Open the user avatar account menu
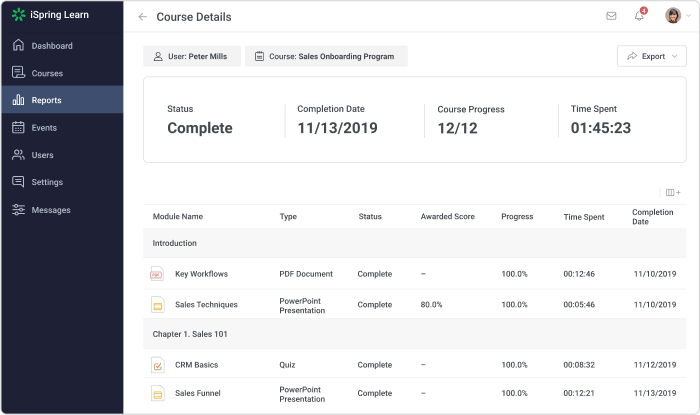Image resolution: width=700 pixels, height=415 pixels. [677, 16]
